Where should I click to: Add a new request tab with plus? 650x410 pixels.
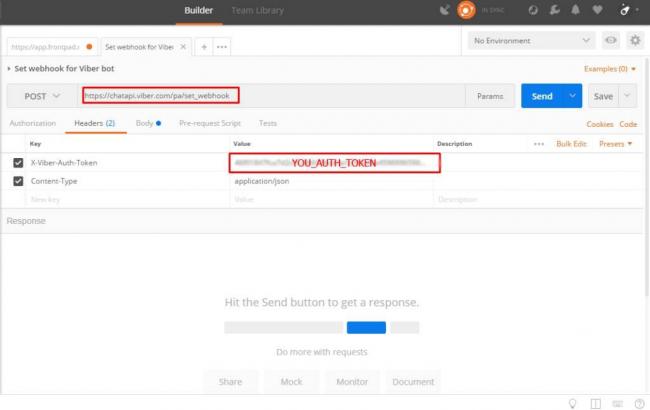tap(204, 47)
